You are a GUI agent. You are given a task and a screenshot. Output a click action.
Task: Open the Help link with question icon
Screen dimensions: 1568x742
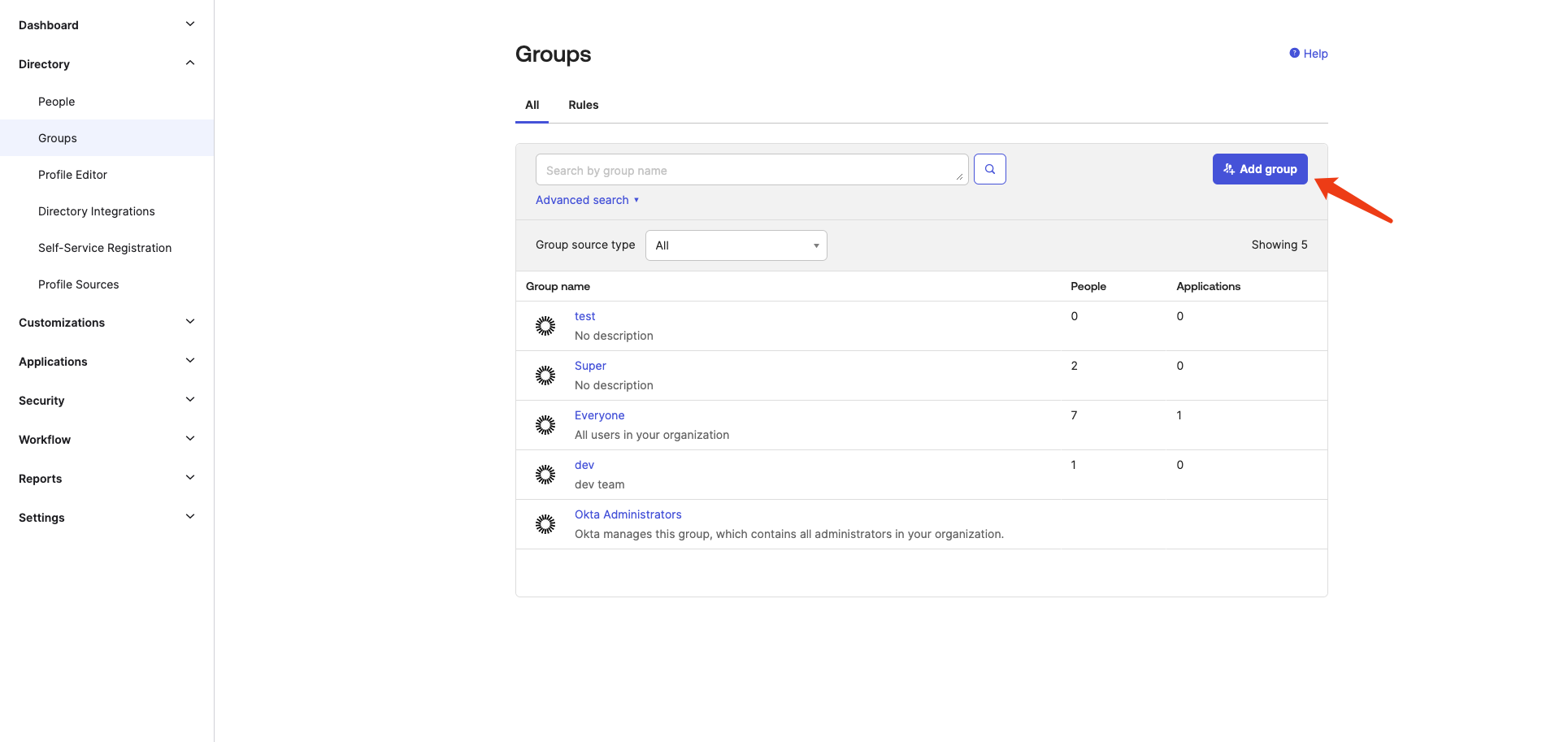pyautogui.click(x=1309, y=54)
